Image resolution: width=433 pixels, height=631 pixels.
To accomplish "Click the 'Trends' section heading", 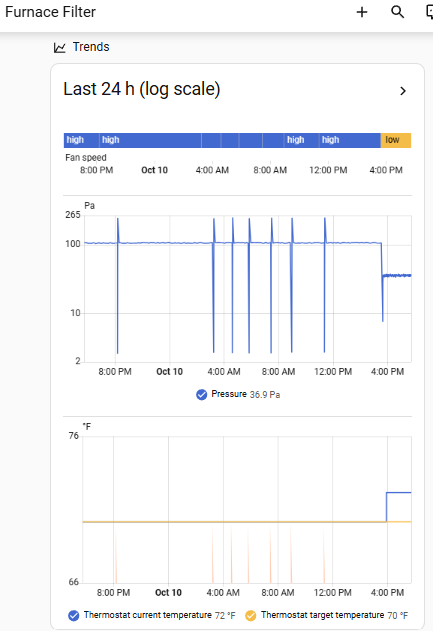I will coord(91,47).
